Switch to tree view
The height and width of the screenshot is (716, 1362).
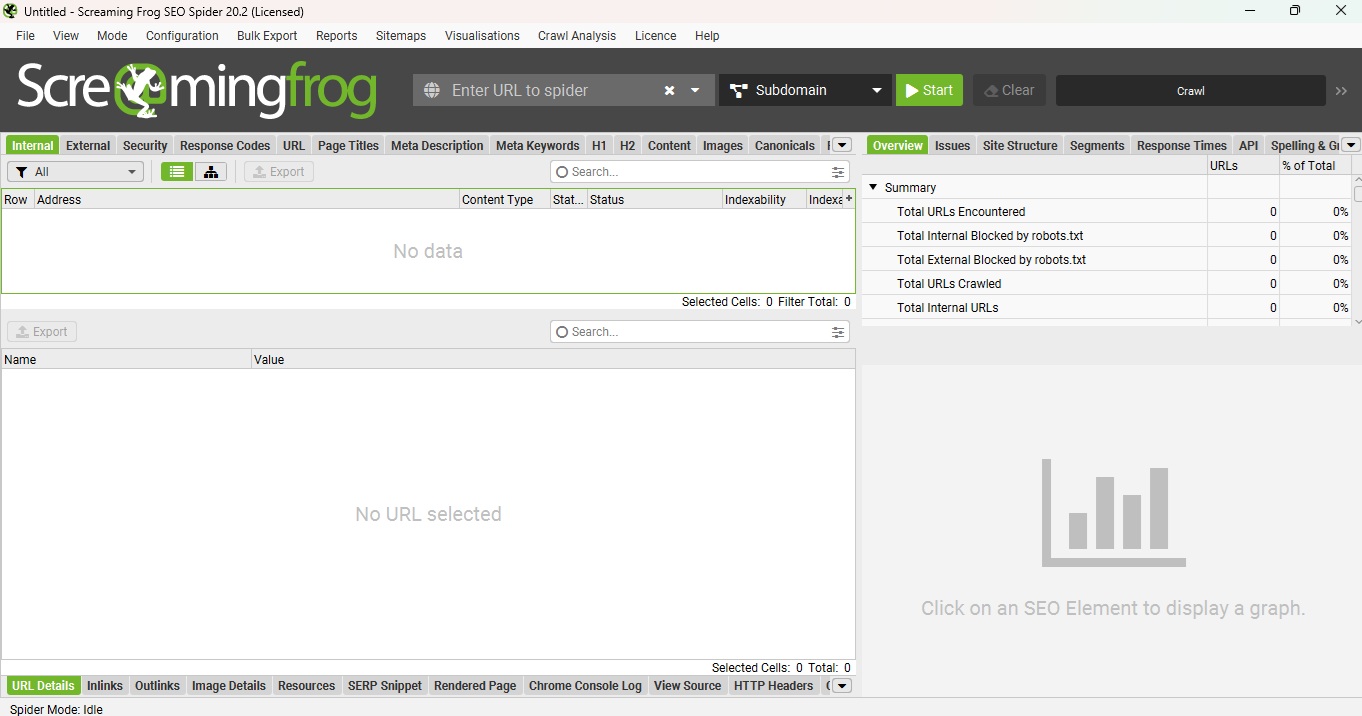point(211,172)
